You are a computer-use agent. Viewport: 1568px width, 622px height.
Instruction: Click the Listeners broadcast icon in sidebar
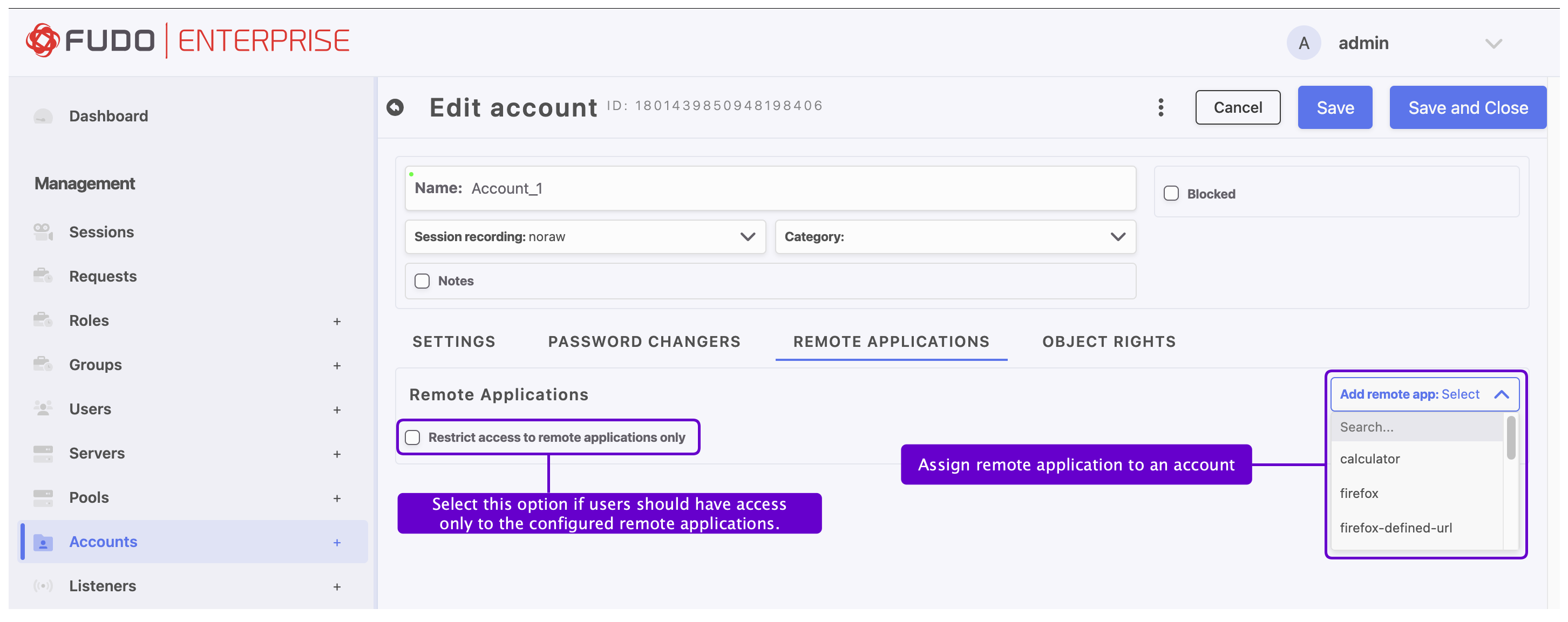(43, 585)
